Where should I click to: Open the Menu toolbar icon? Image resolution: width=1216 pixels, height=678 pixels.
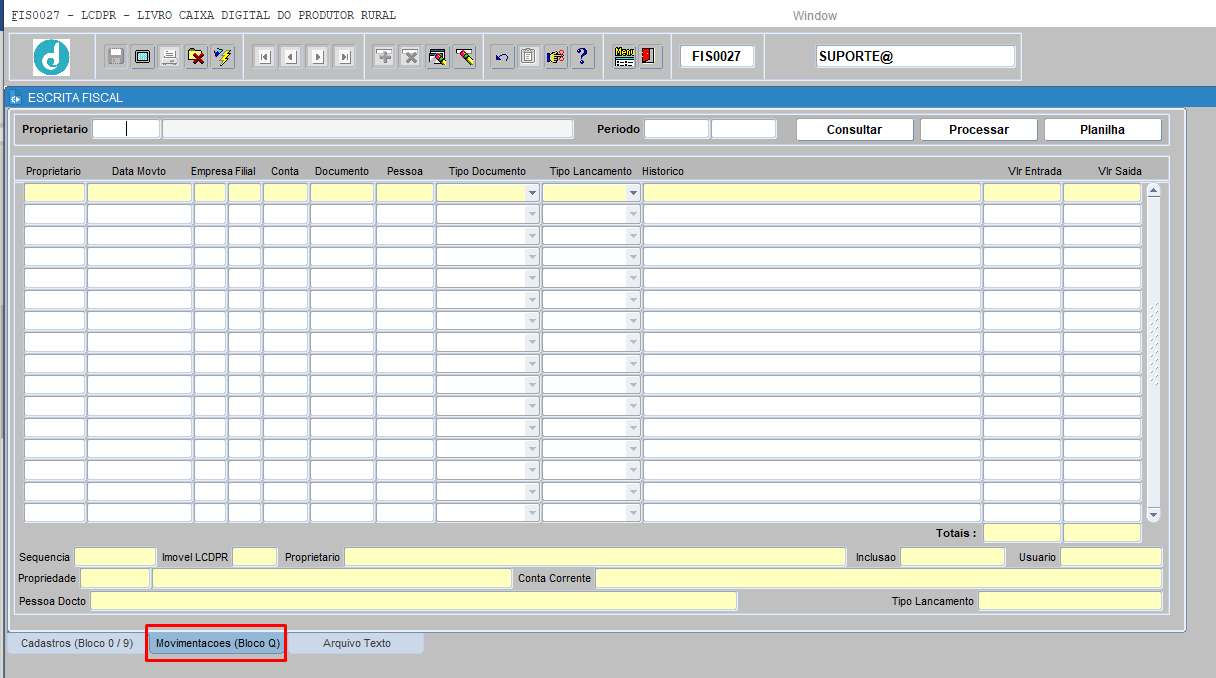(625, 57)
